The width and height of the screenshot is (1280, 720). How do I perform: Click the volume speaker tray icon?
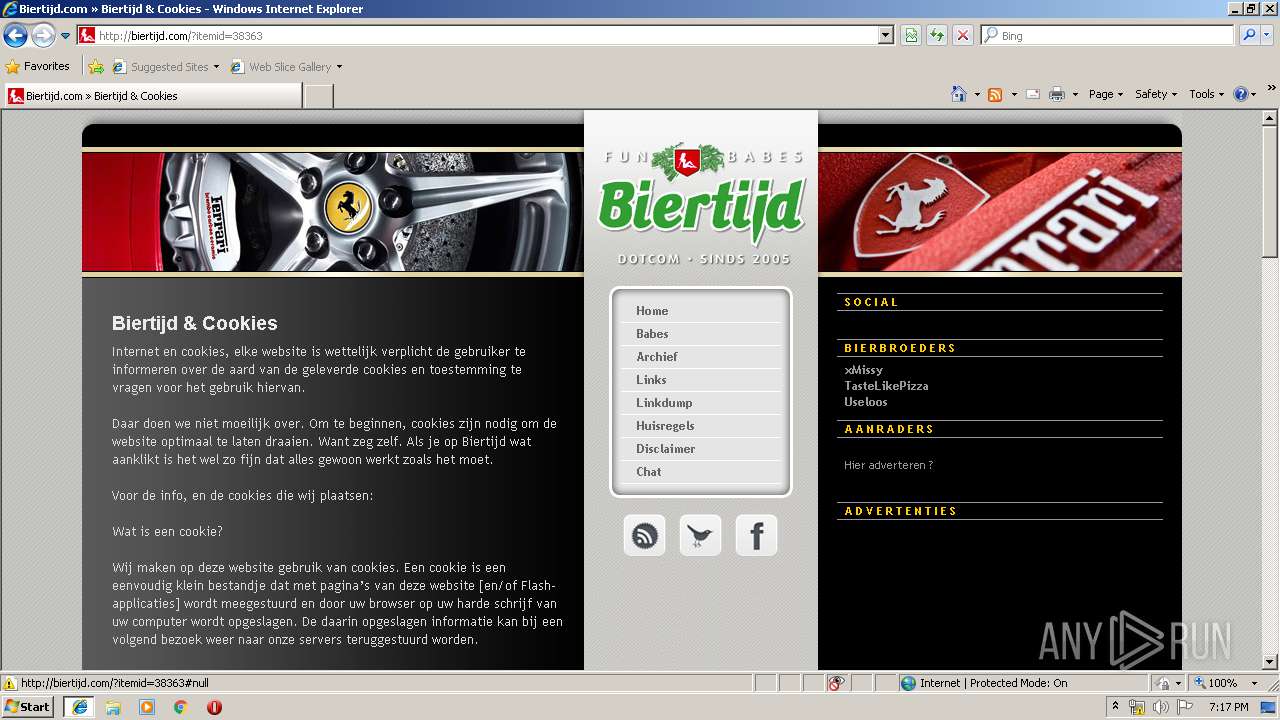click(1160, 707)
